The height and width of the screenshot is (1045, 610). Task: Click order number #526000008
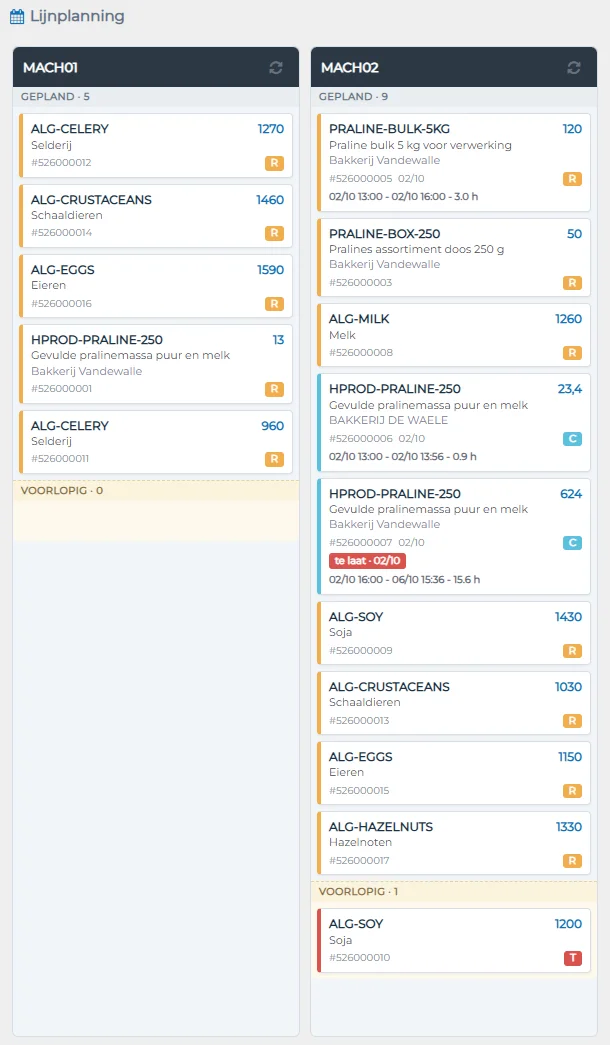(x=361, y=353)
